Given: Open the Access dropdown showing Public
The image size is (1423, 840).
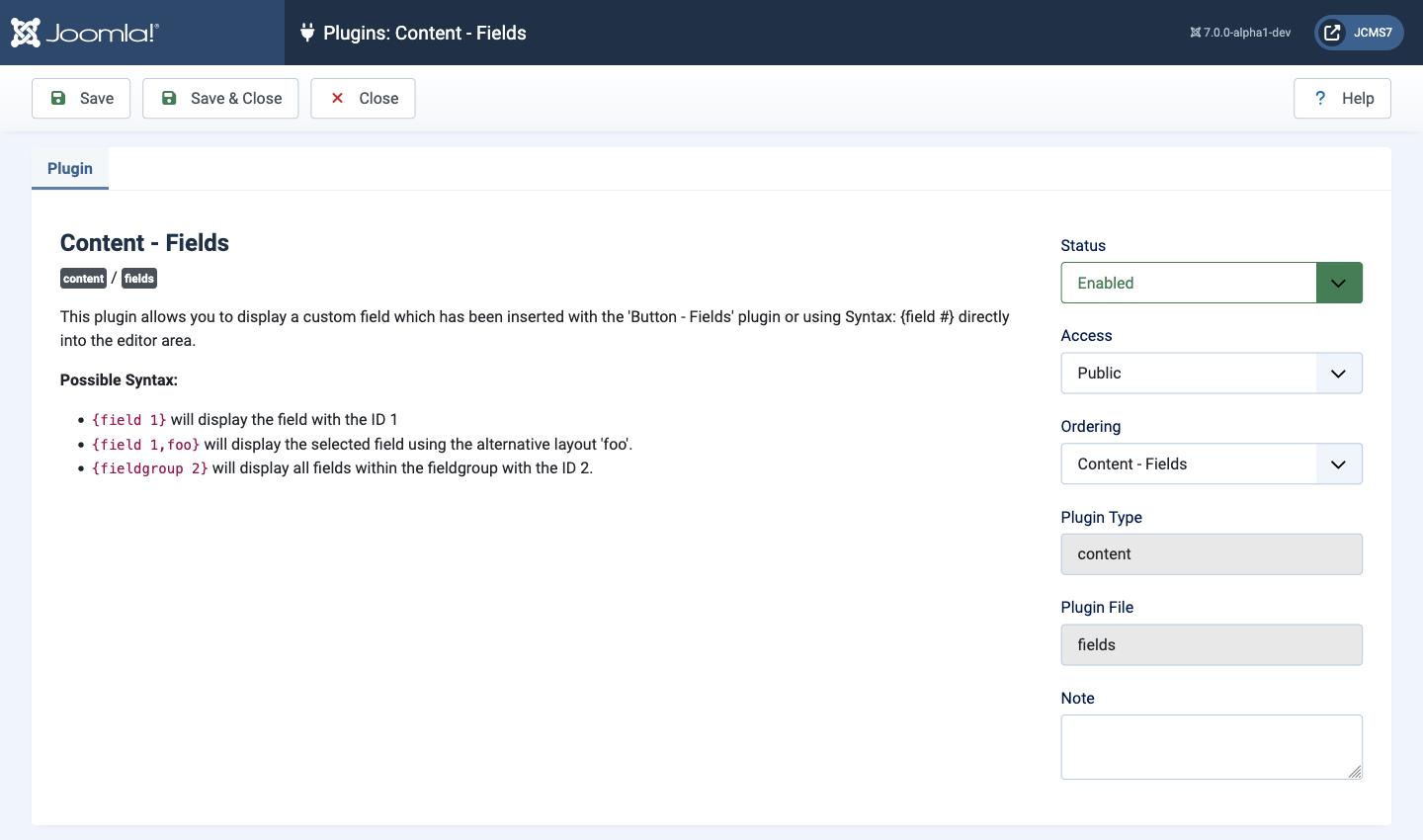Looking at the screenshot, I should (1212, 374).
